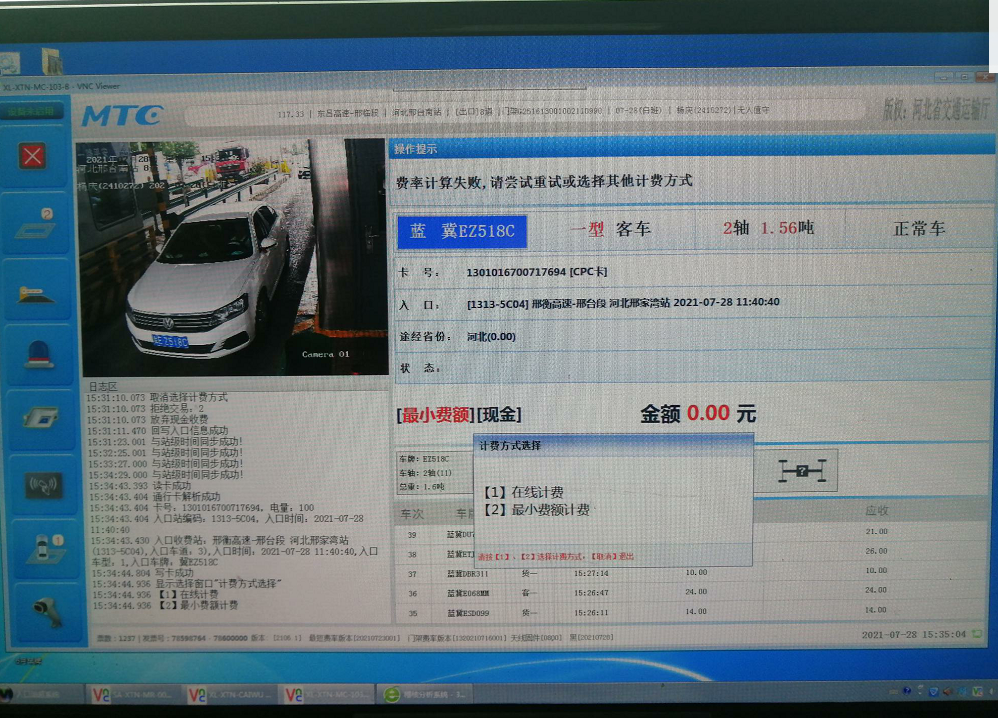The height and width of the screenshot is (718, 998).
Task: Open the first VNC task in the taskbar
Action: click(x=132, y=694)
